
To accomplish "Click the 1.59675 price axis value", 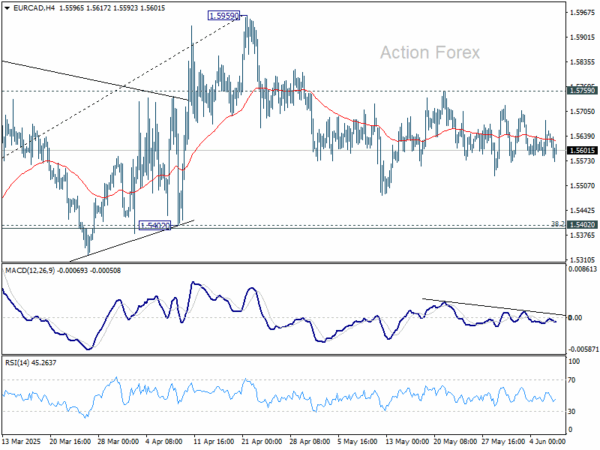I will point(582,13).
